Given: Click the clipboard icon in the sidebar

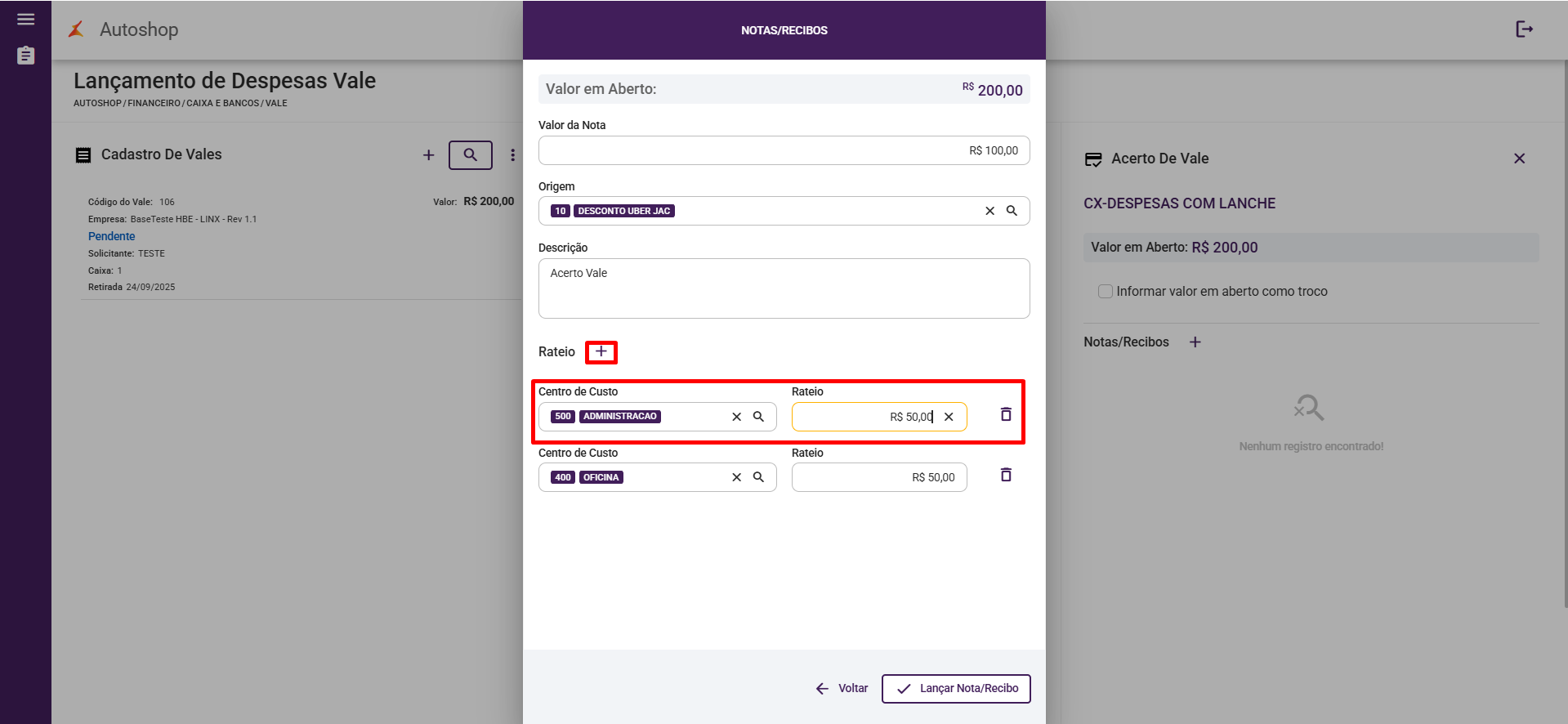Looking at the screenshot, I should pyautogui.click(x=26, y=56).
